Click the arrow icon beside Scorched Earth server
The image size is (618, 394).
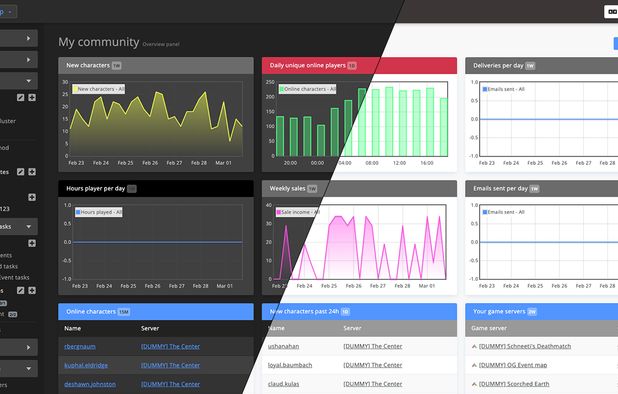click(474, 384)
